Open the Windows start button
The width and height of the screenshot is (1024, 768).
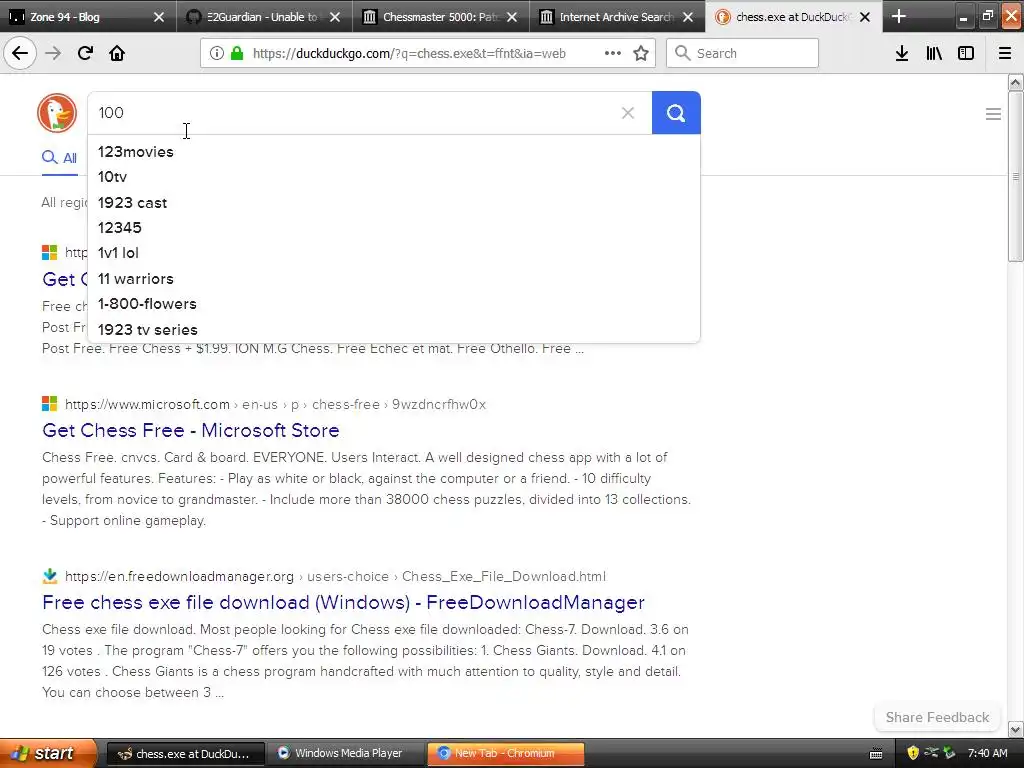(47, 753)
